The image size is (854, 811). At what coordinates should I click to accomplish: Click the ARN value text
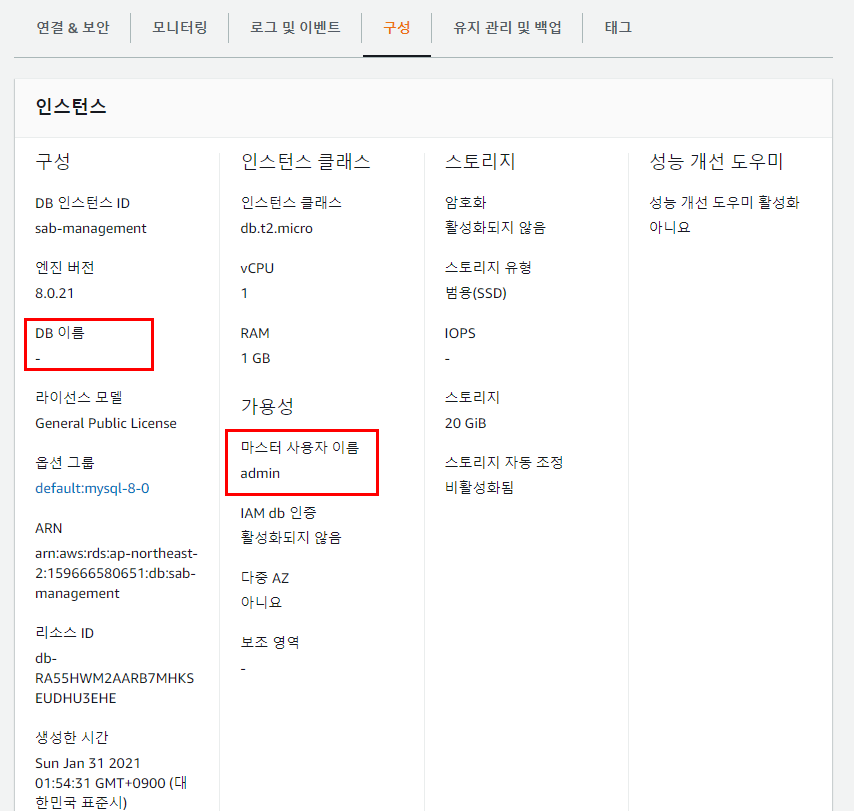116,573
